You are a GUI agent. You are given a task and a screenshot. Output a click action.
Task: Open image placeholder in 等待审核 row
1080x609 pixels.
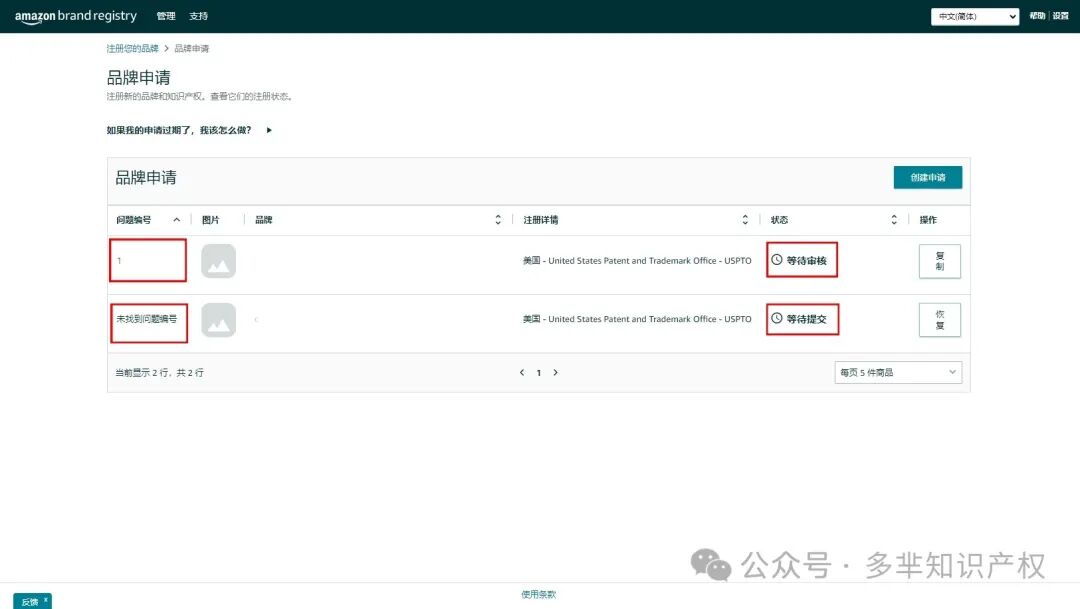click(218, 261)
